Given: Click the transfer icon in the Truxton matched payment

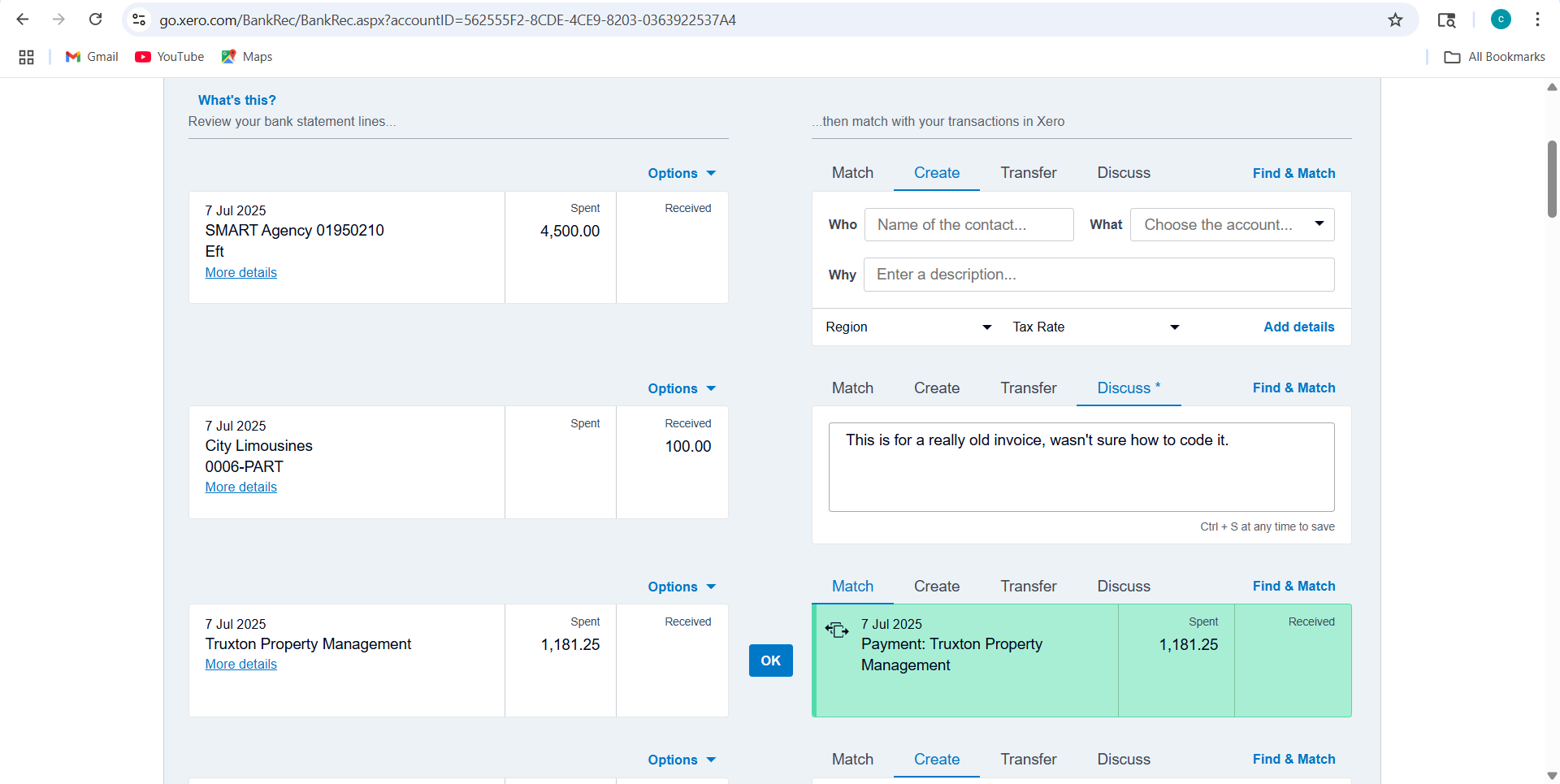Looking at the screenshot, I should click(837, 630).
